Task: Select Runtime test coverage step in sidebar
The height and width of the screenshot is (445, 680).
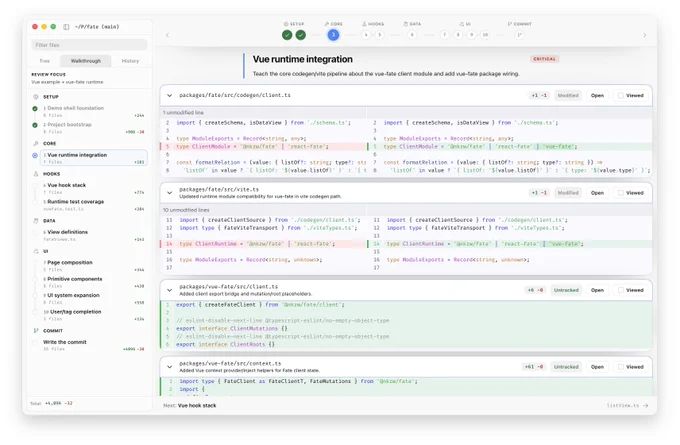Action: [x=94, y=205]
